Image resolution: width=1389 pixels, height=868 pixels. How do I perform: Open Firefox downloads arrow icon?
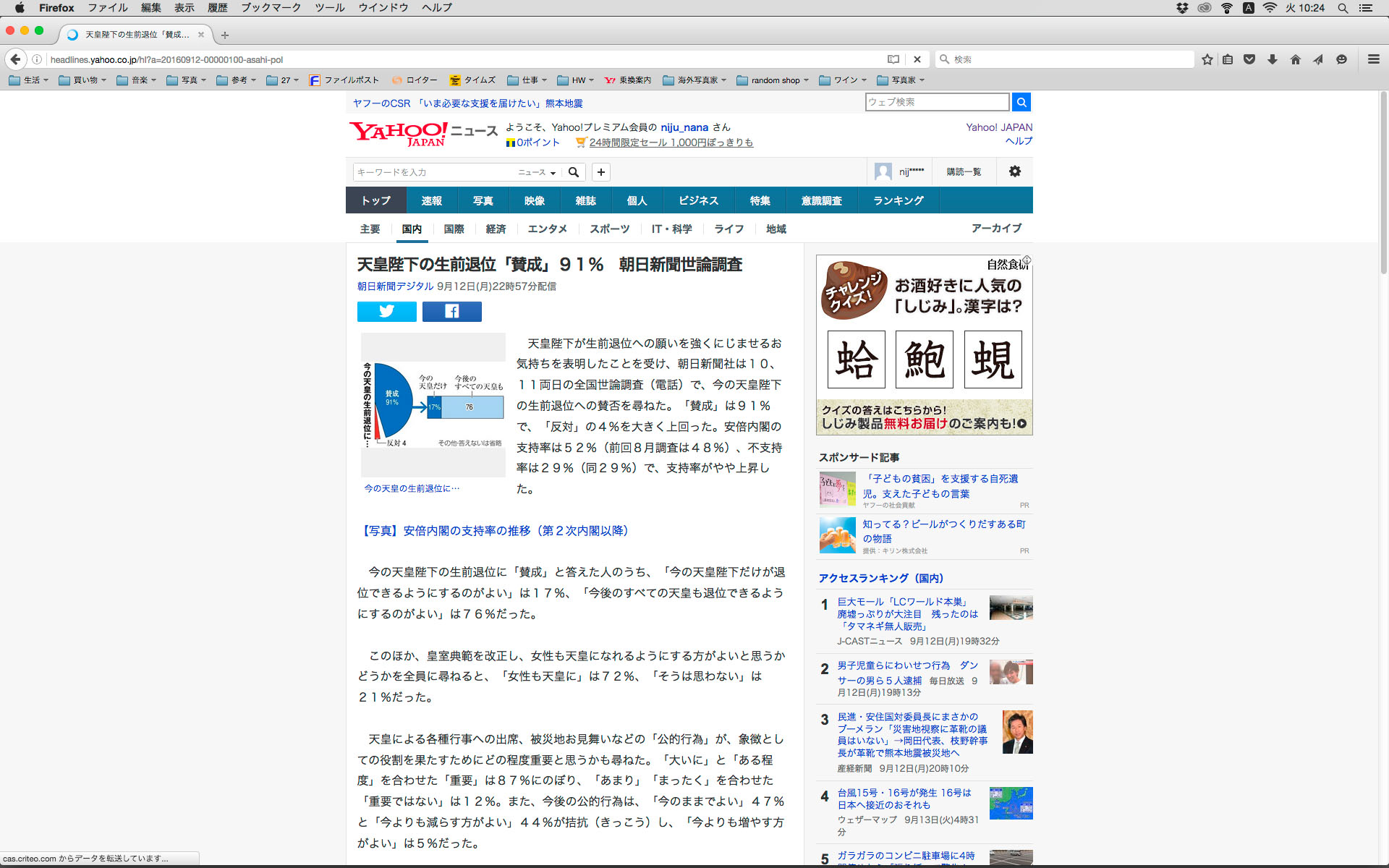click(1272, 59)
